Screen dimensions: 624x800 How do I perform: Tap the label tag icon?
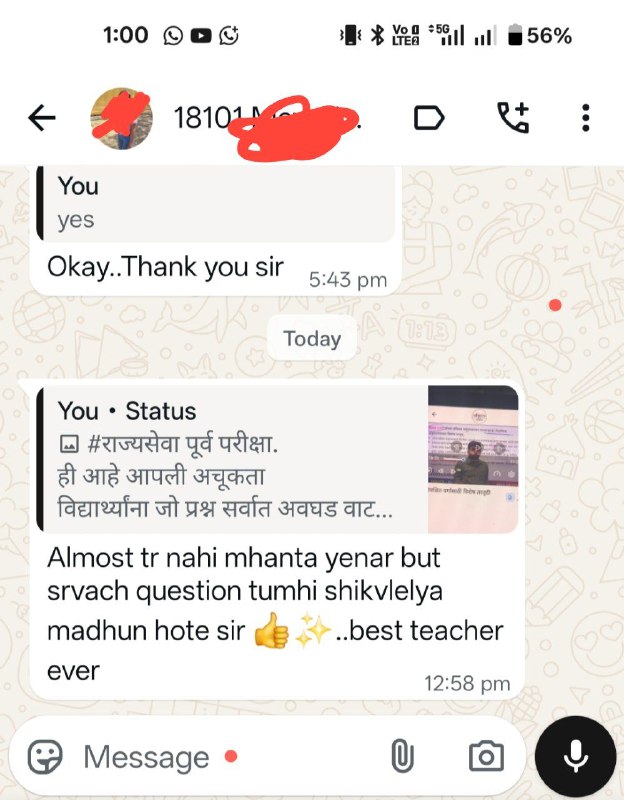pyautogui.click(x=429, y=118)
